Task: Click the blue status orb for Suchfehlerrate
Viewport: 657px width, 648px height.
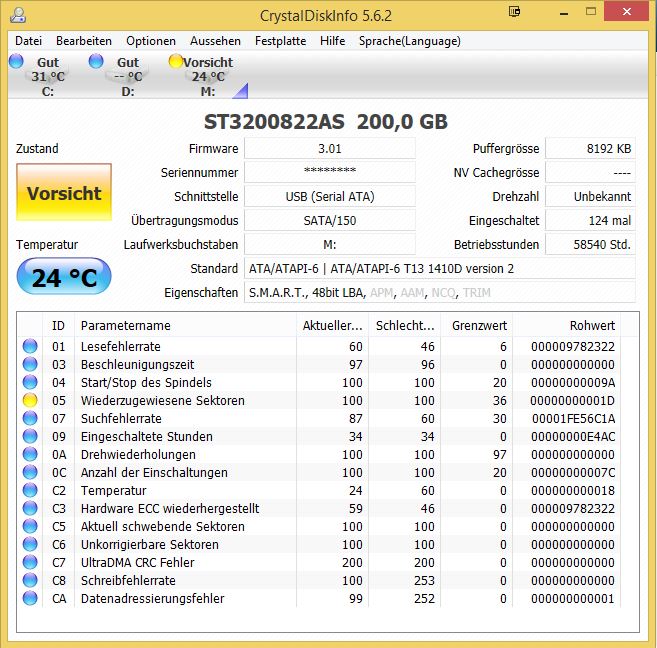Action: (30, 418)
